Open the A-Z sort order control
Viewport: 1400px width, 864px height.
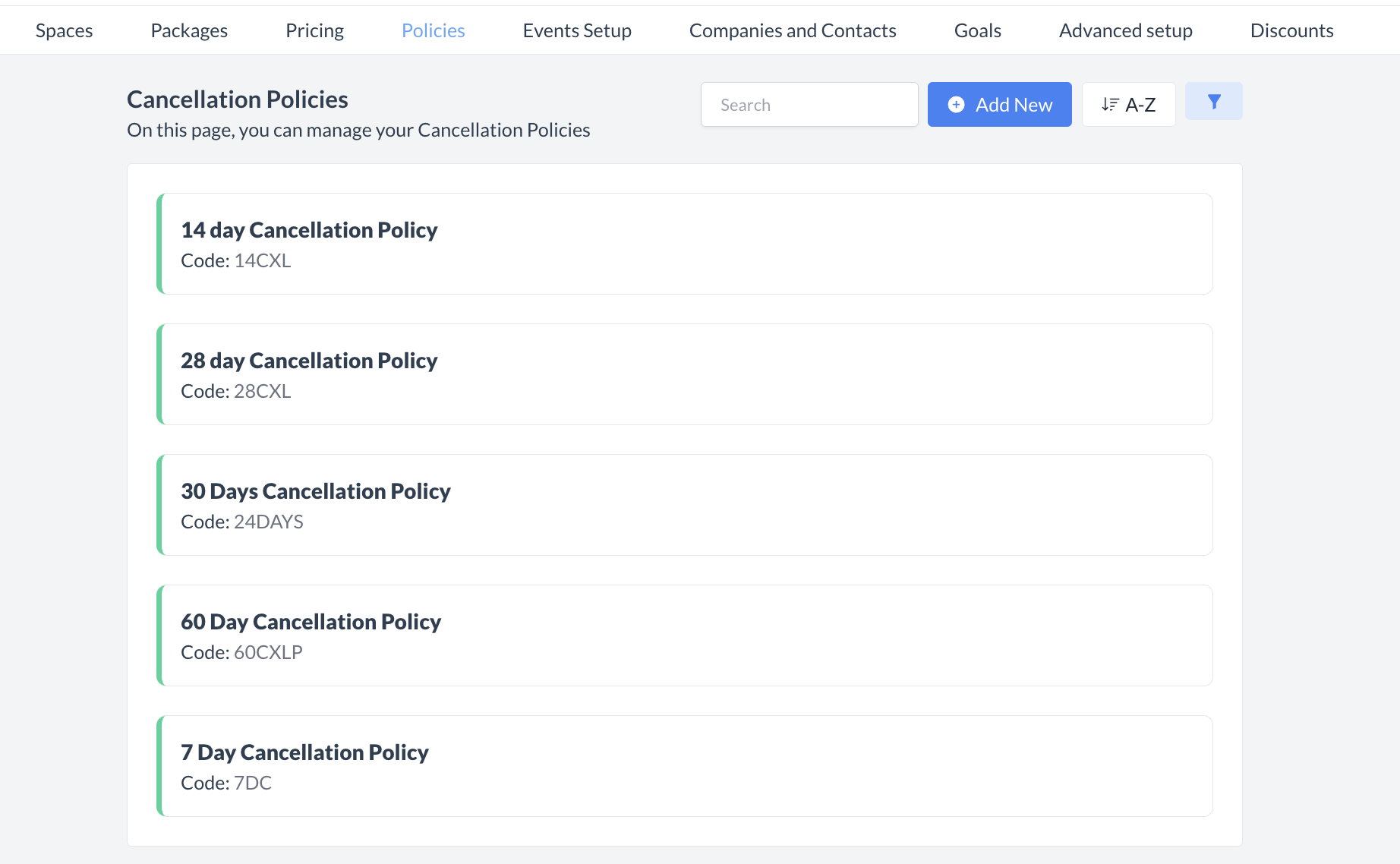pyautogui.click(x=1128, y=105)
